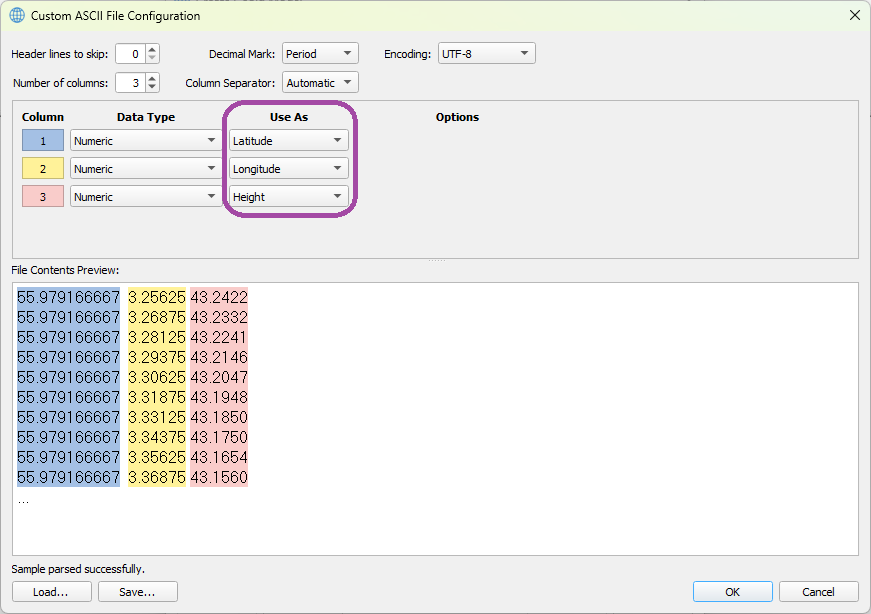Open the Encoding UTF-8 dropdown
The image size is (871, 614).
486,54
